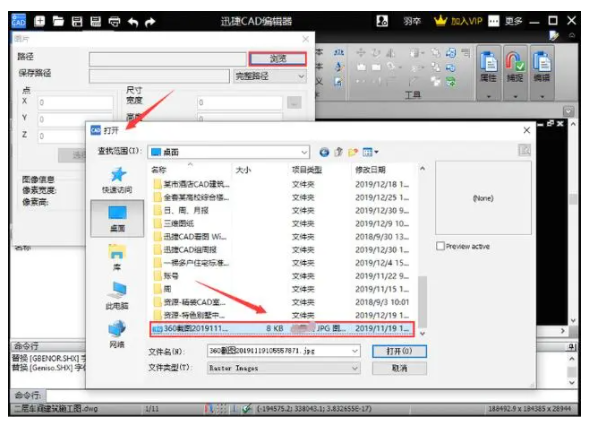
Task: Select the folder dated 2018/9/3 10:01
Action: click(282, 302)
